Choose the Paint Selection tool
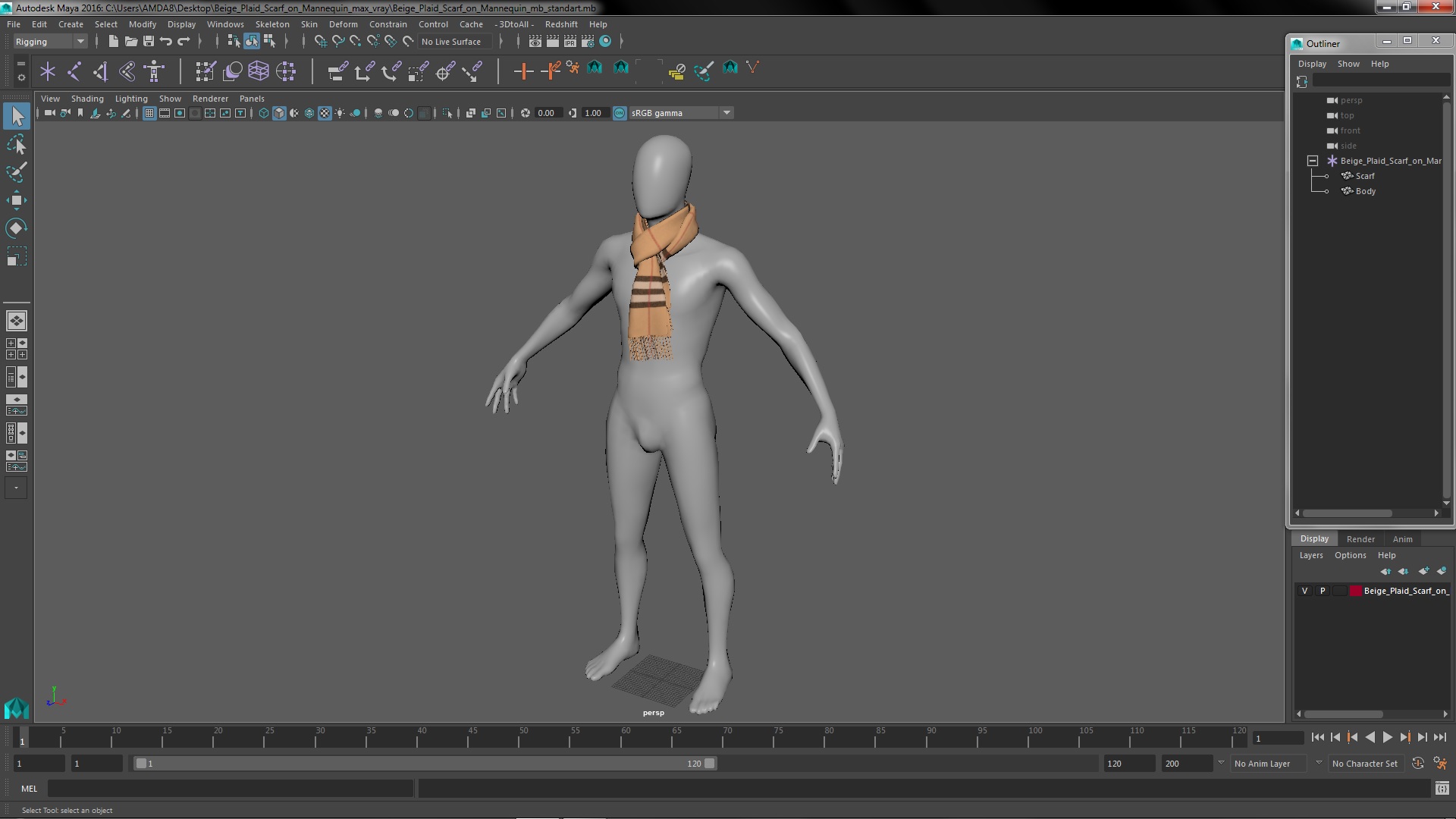The width and height of the screenshot is (1456, 819). 17,172
